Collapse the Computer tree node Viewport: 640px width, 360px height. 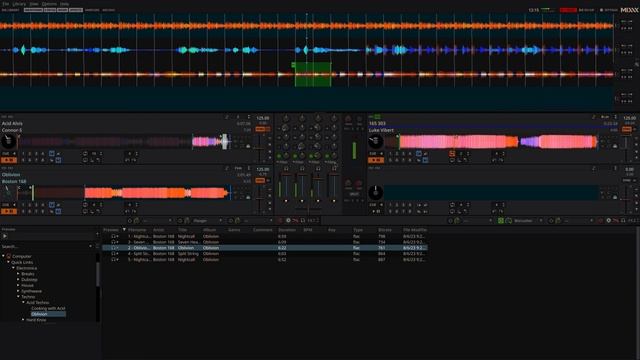point(3,256)
